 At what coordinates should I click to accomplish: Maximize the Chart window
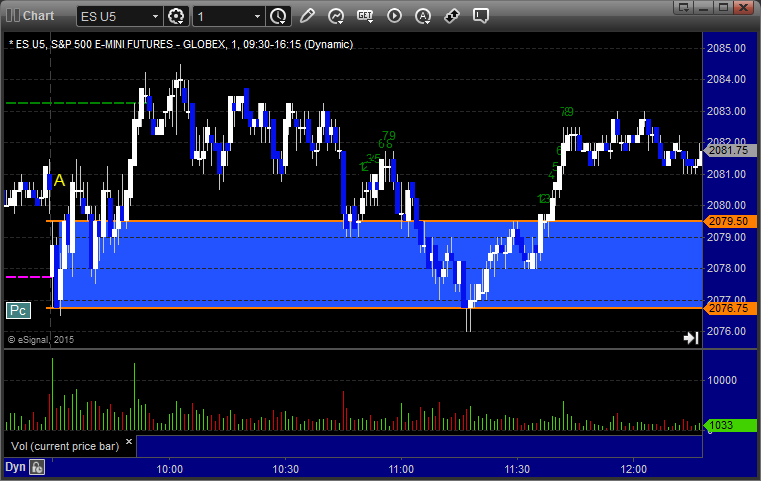tap(724, 7)
